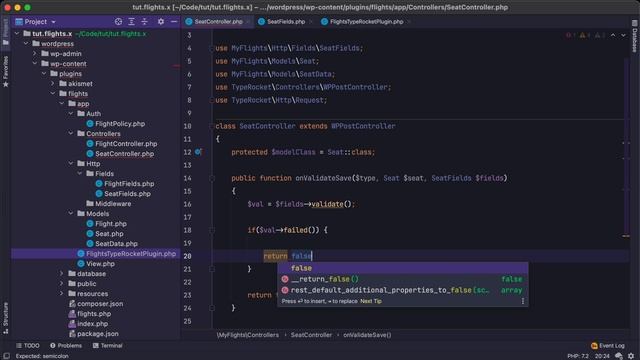
Task: Click the Collapse All icon in Project panel
Action: tap(144, 22)
